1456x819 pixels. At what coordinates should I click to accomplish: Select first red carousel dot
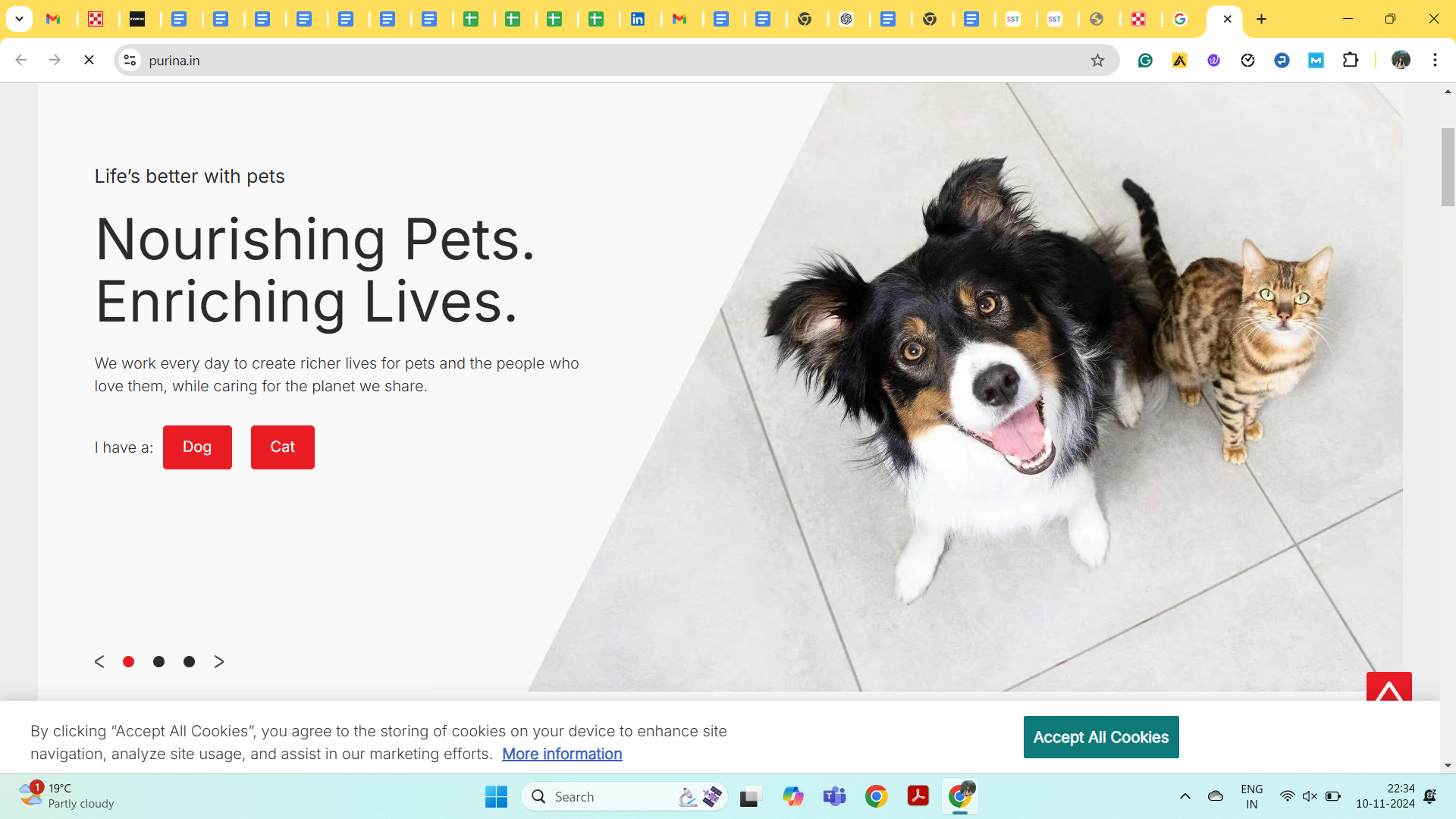(x=128, y=662)
